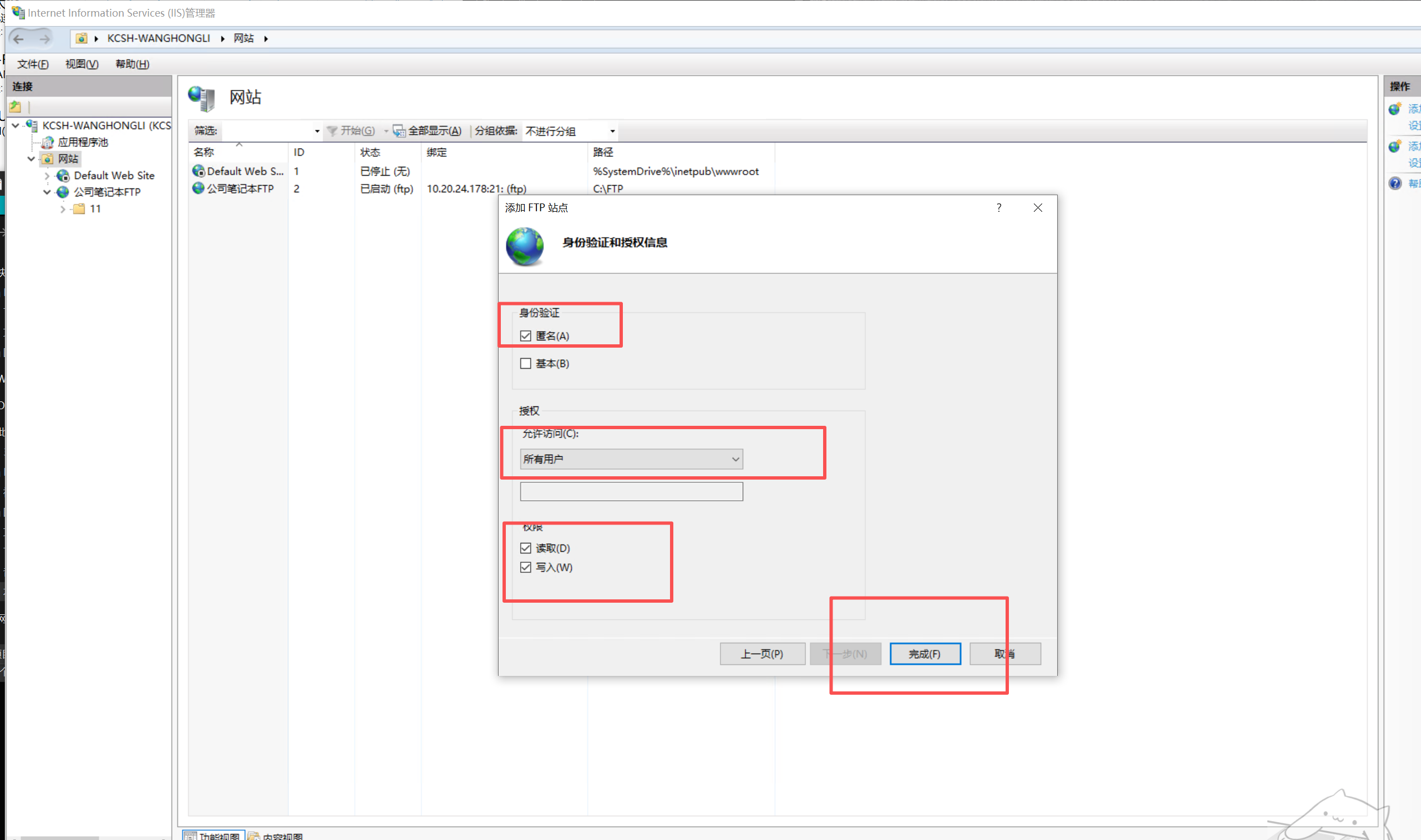The image size is (1421, 840).
Task: Uncheck the Anonymous authentication checkbox
Action: coord(525,336)
